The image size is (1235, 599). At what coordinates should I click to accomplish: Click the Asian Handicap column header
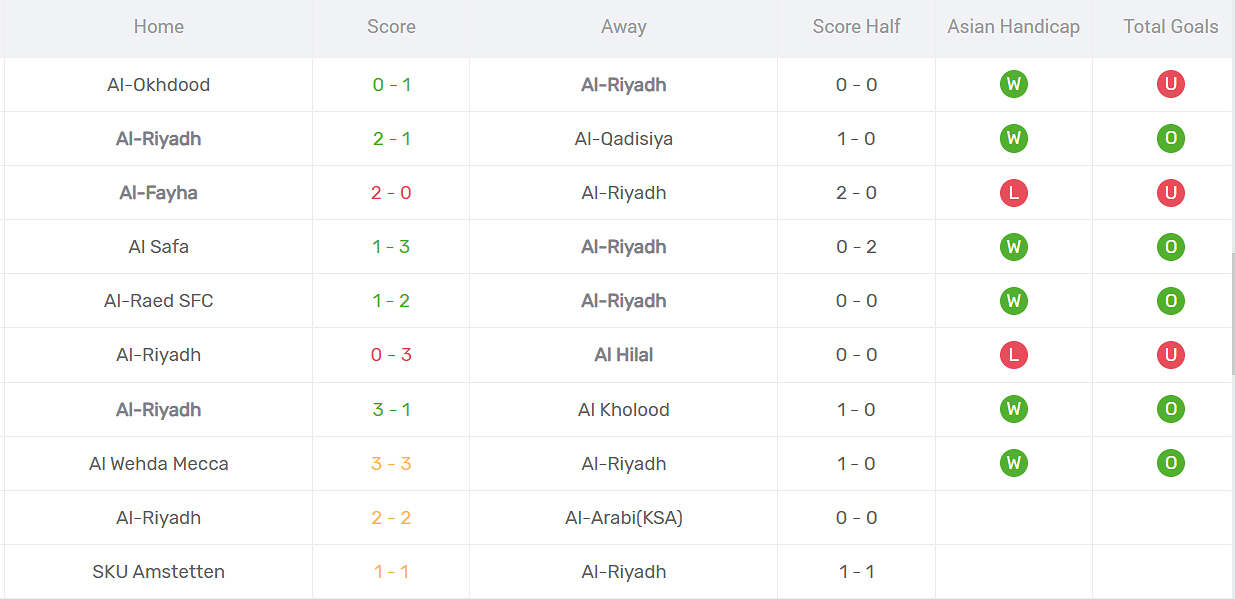(1013, 27)
